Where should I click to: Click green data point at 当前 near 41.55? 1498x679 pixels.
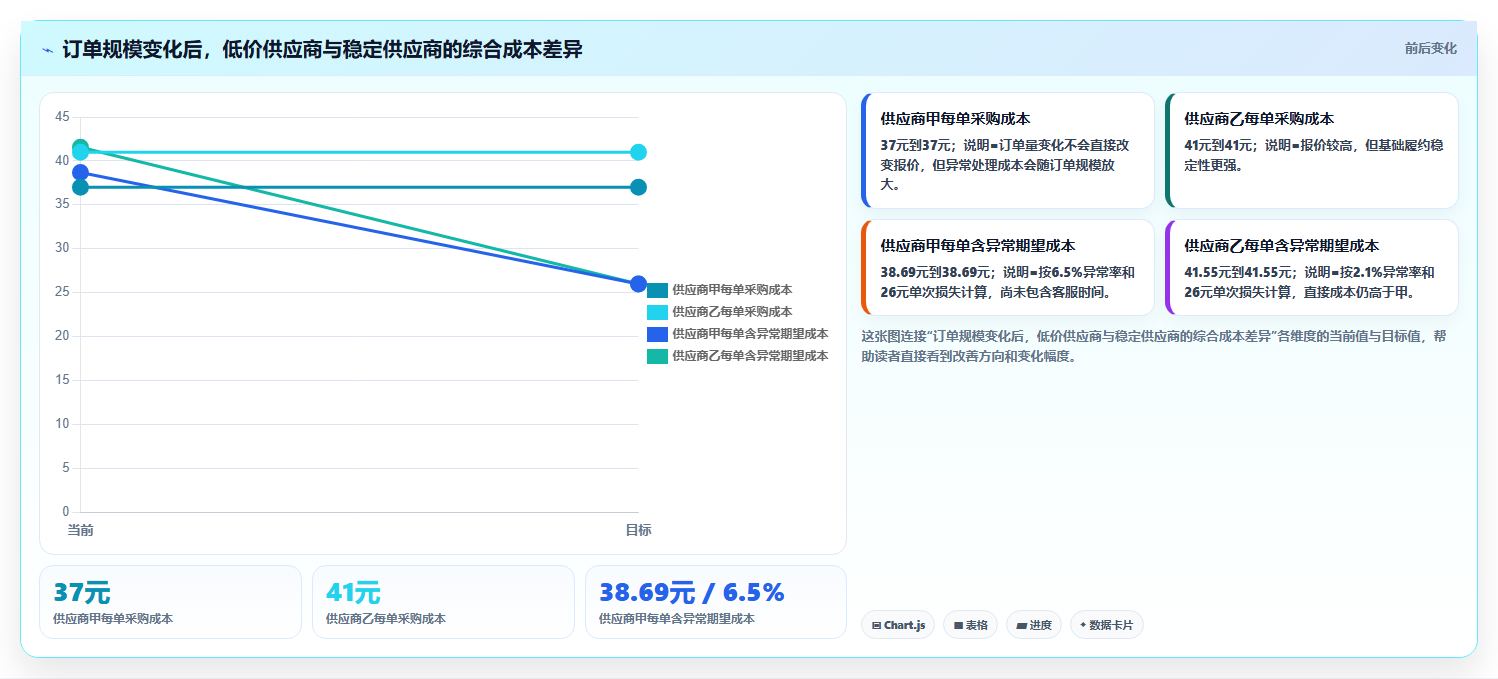(81, 147)
